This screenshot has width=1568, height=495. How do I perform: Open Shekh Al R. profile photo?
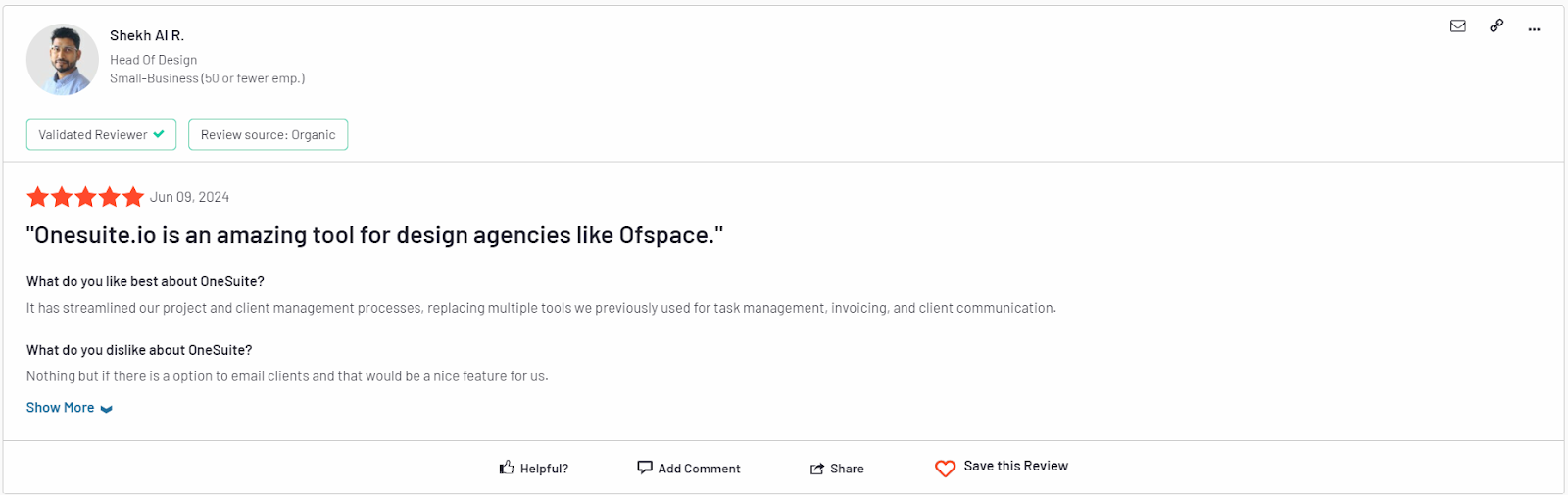pyautogui.click(x=63, y=60)
